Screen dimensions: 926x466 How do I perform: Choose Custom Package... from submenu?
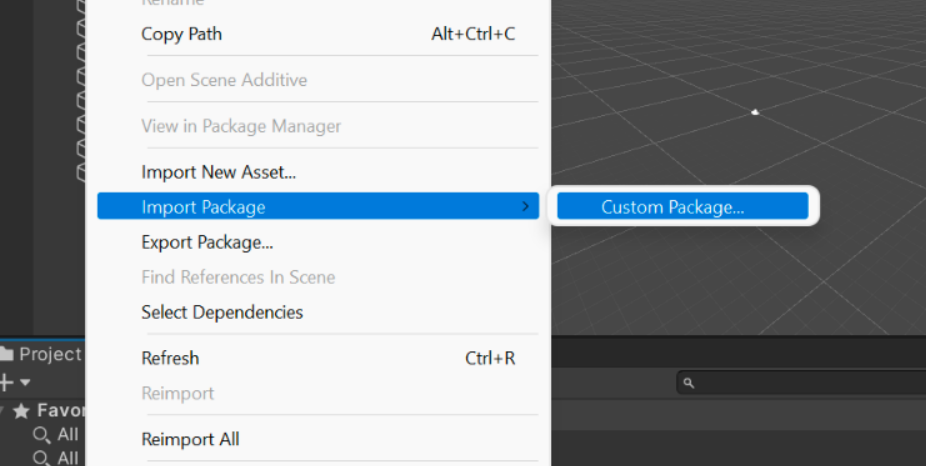672,207
